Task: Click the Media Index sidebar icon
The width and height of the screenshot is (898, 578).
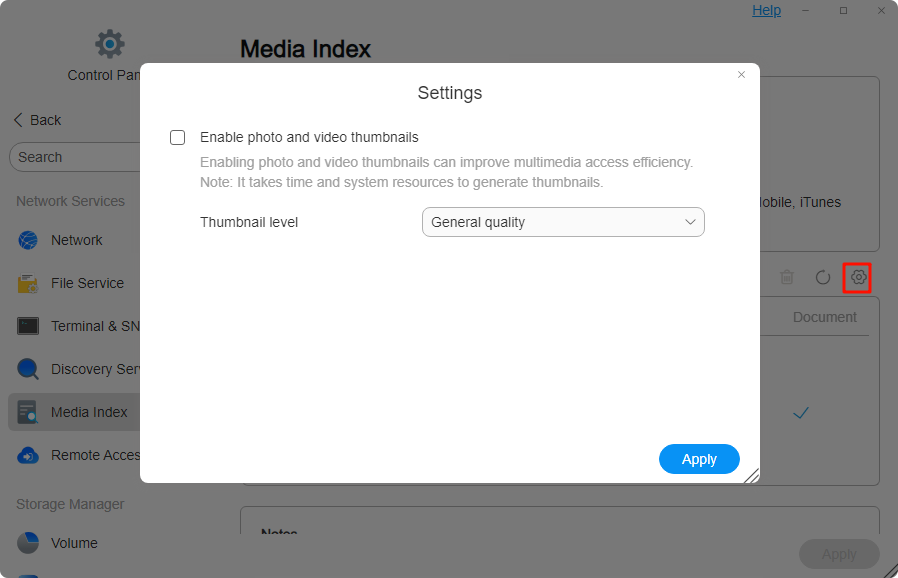Action: tap(28, 412)
